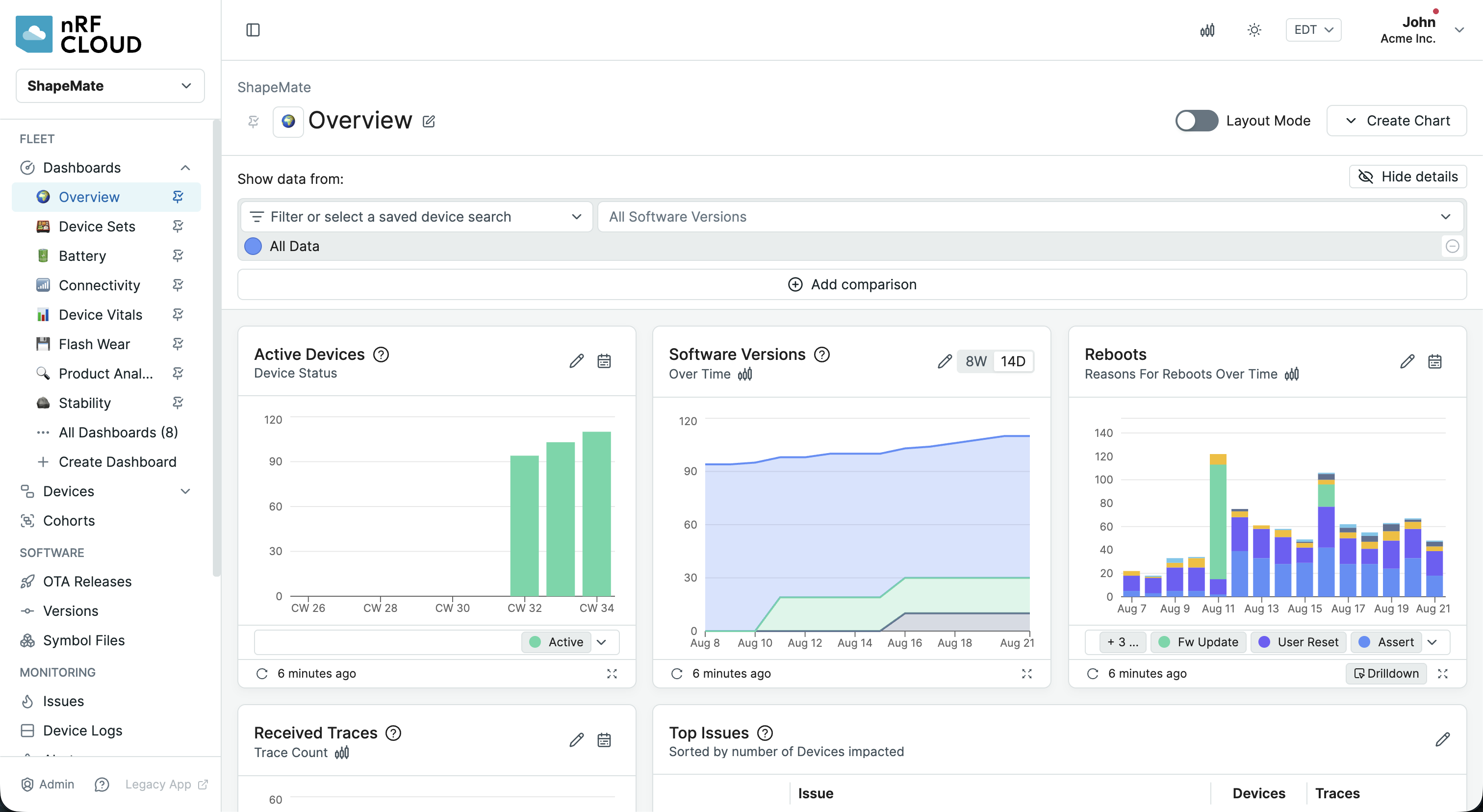The width and height of the screenshot is (1483, 812).
Task: Click the pin icon for Stability dashboard
Action: (178, 402)
